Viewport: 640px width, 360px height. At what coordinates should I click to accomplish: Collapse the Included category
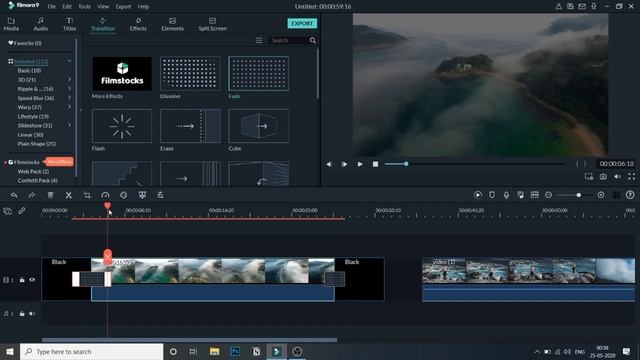69,61
